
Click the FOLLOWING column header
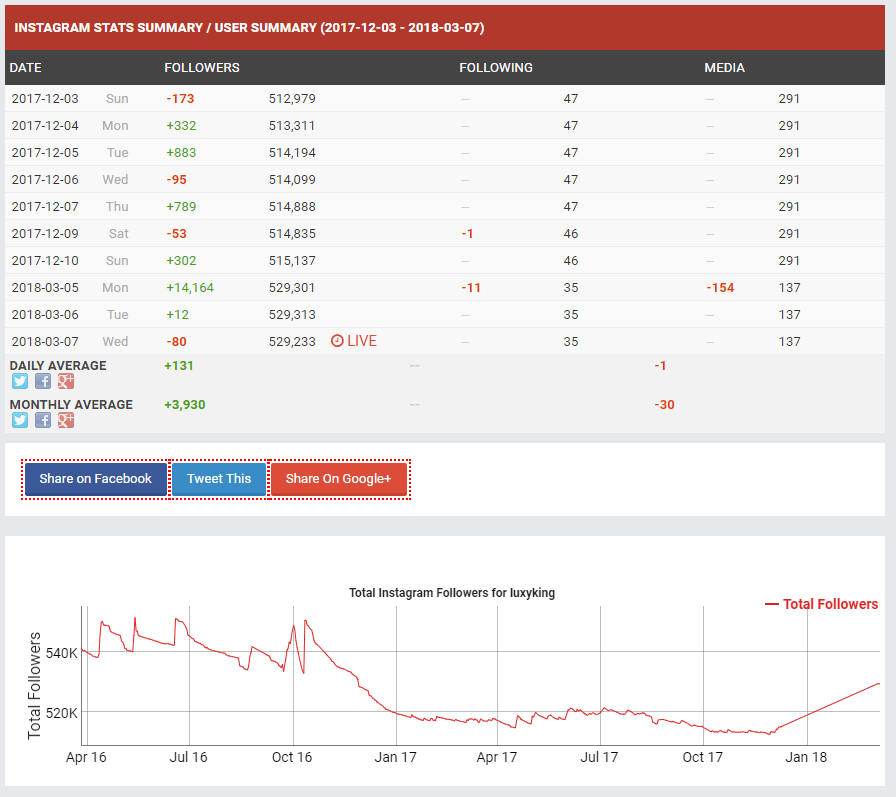coord(496,68)
